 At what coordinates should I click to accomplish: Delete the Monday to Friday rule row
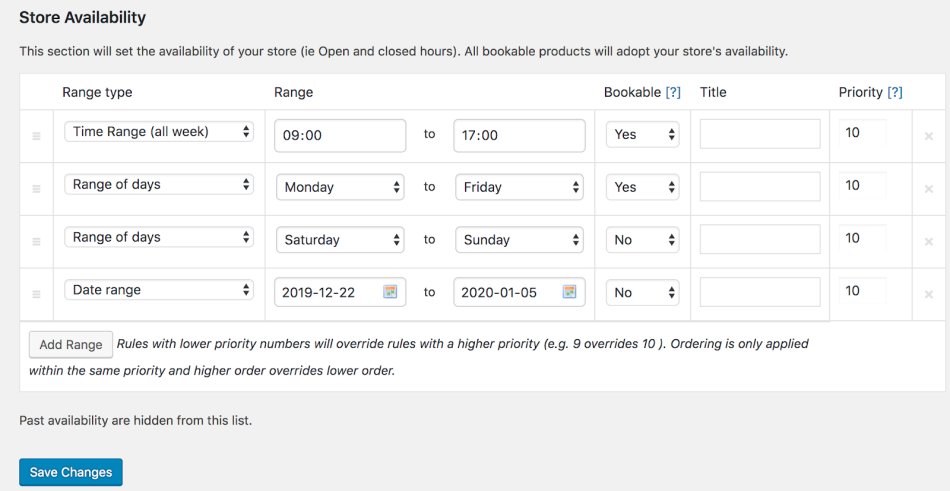click(x=928, y=189)
